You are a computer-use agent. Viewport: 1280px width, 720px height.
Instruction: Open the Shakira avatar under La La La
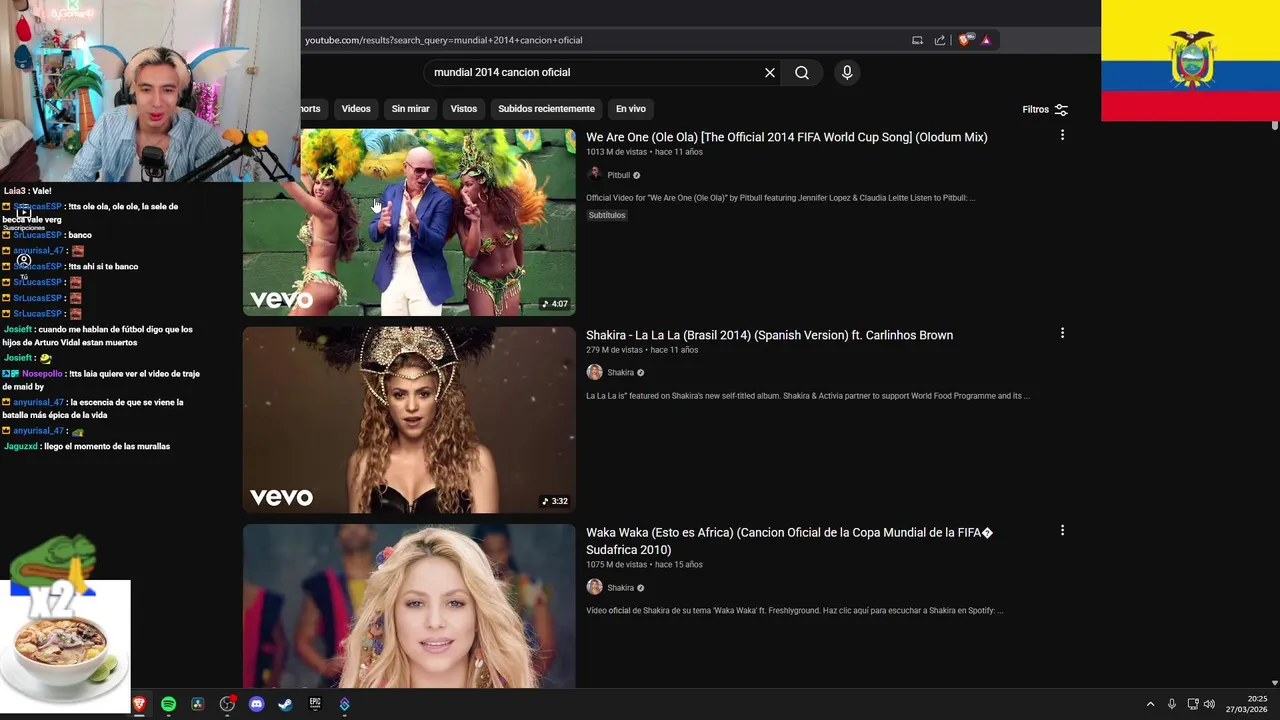coord(594,373)
